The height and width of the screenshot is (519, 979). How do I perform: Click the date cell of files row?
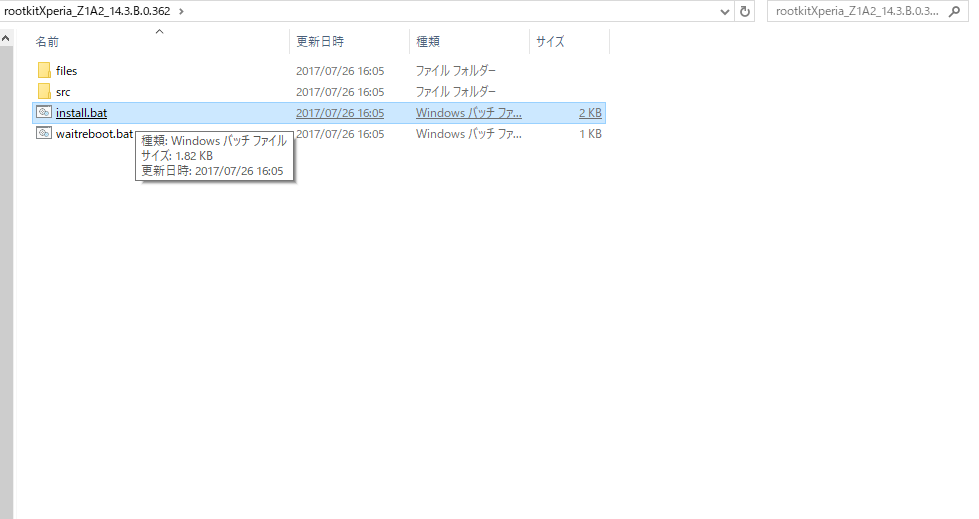point(340,71)
